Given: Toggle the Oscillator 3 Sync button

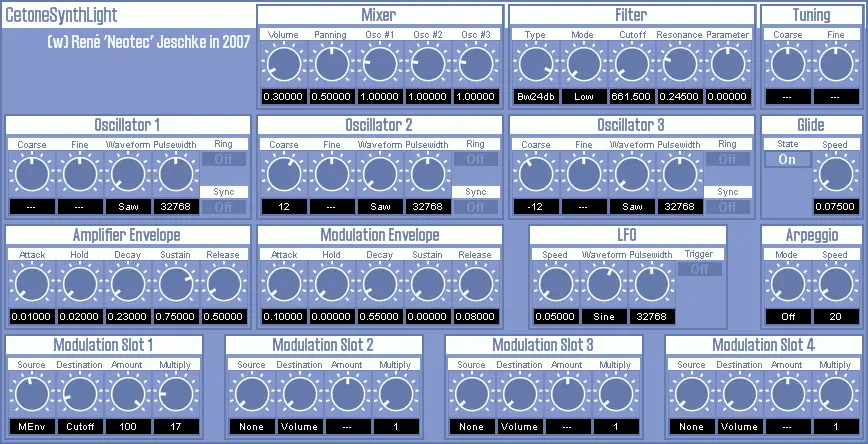Looking at the screenshot, I should click(727, 207).
